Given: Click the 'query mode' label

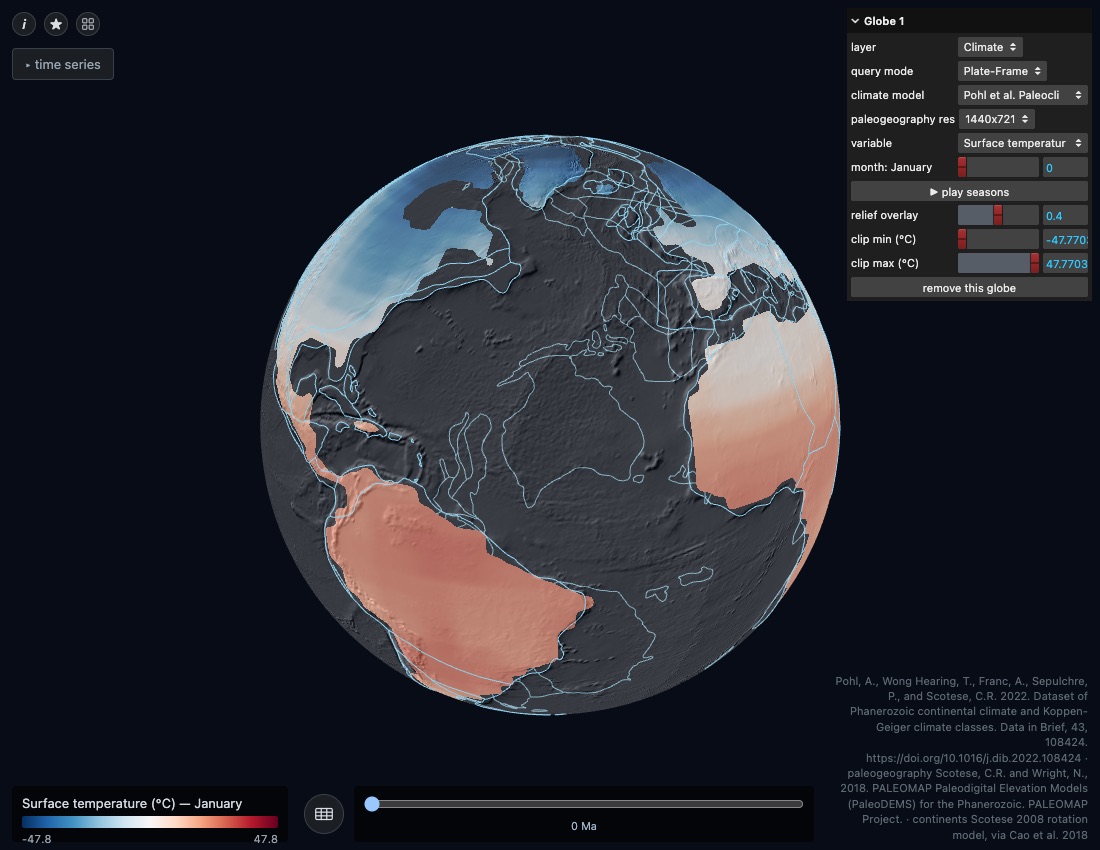Looking at the screenshot, I should click(x=882, y=71).
